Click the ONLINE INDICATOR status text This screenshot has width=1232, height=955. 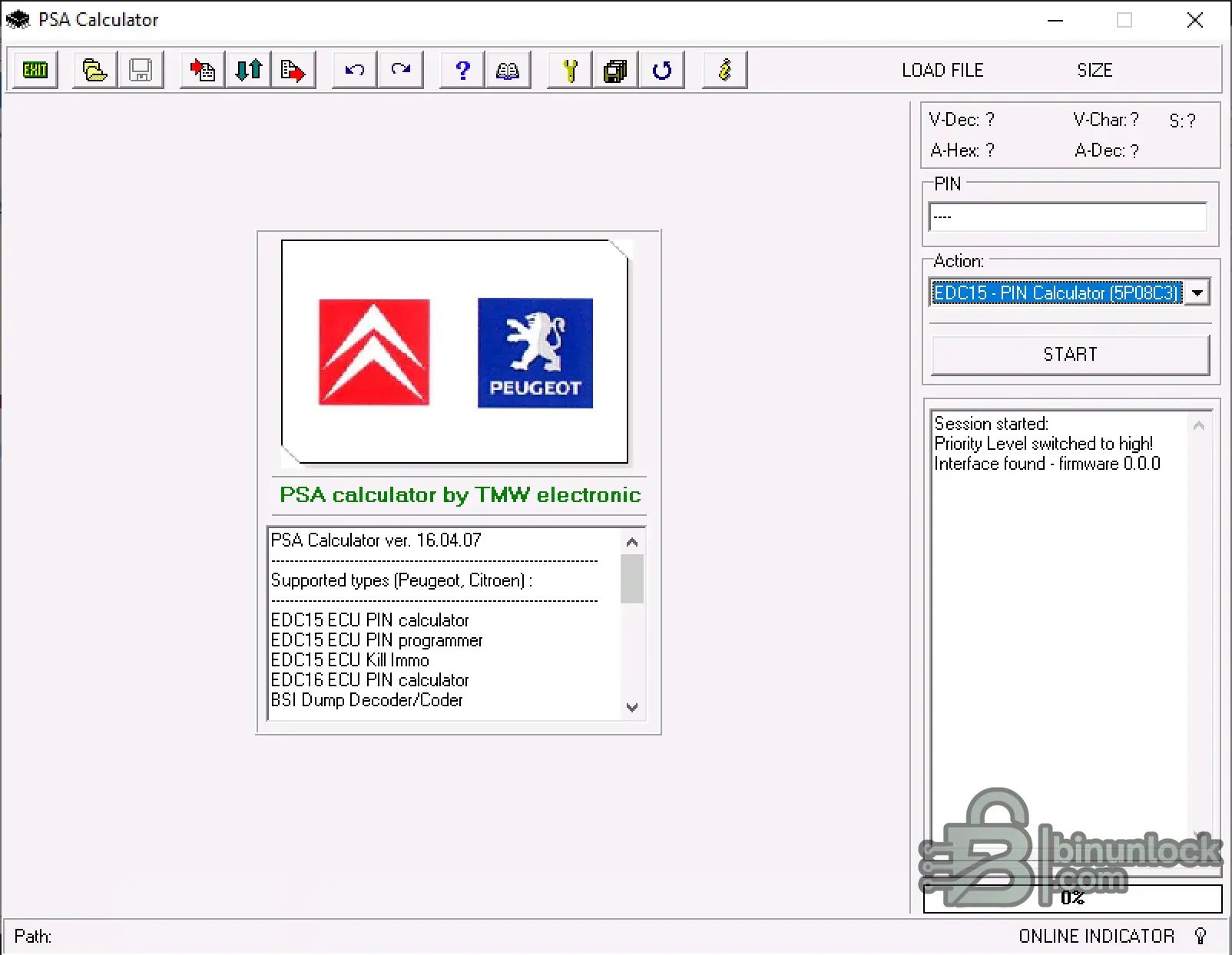coord(1097,937)
